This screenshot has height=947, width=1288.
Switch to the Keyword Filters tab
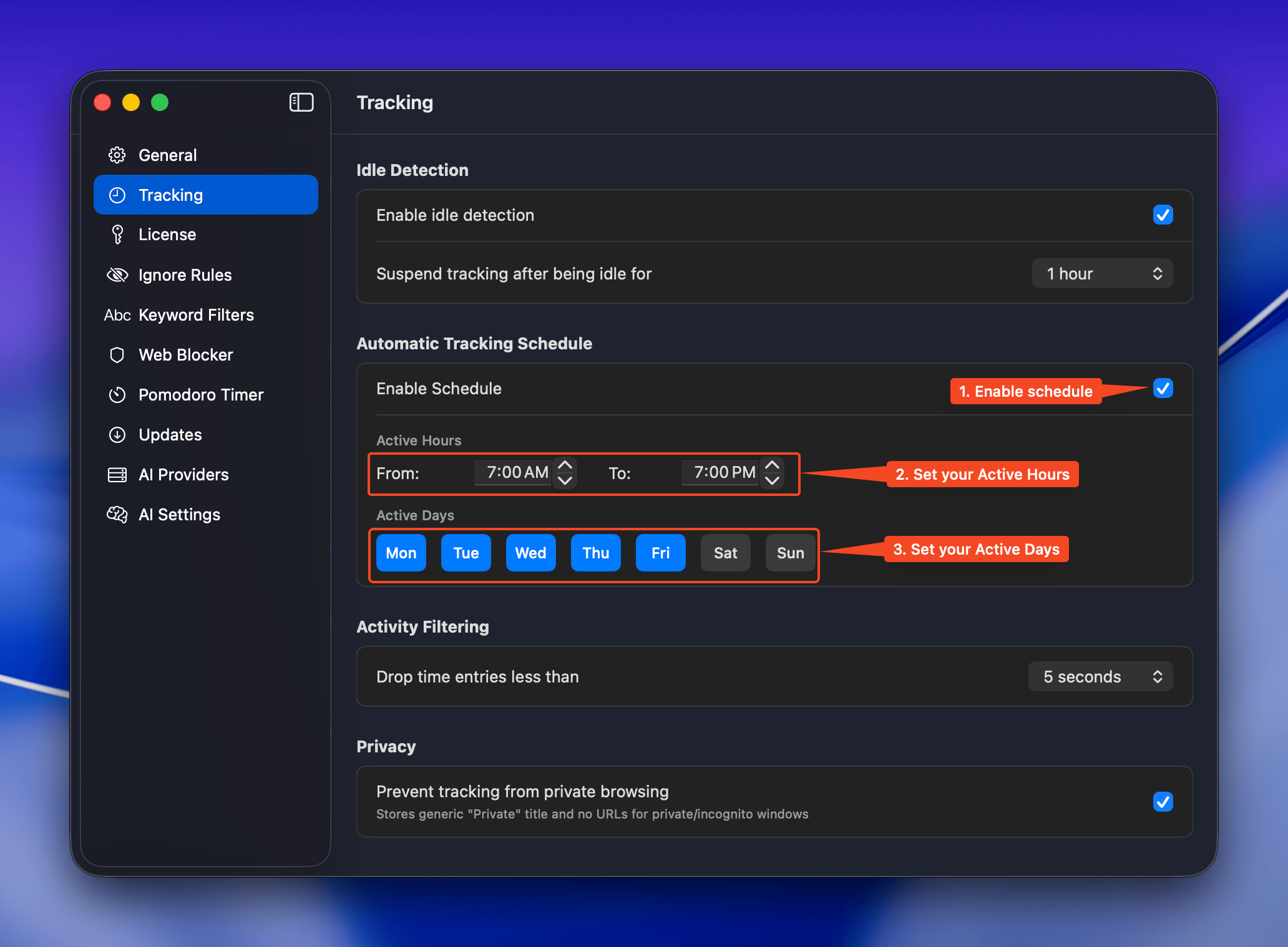point(196,315)
